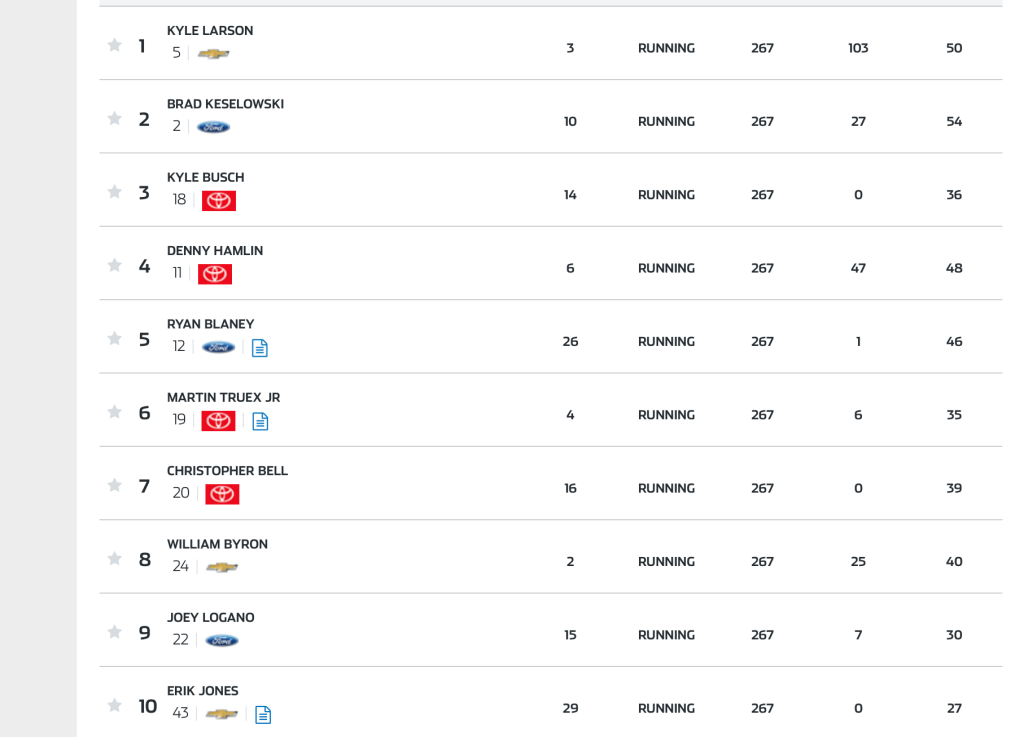
Task: Click the Toyota logo next to Christopher Bell
Action: 222,494
